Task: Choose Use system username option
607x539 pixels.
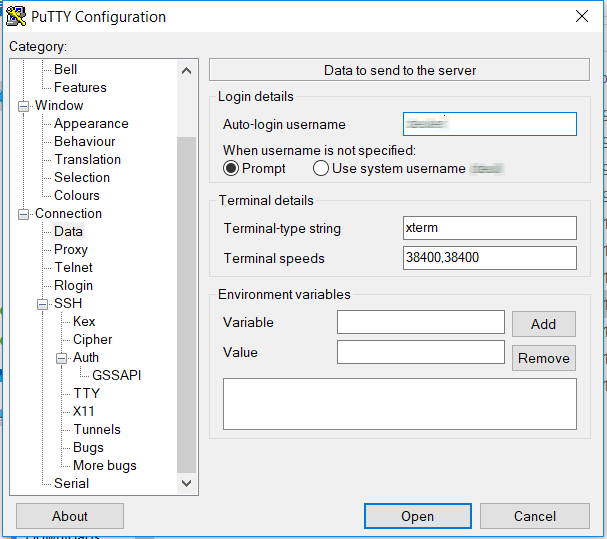Action: (x=321, y=169)
